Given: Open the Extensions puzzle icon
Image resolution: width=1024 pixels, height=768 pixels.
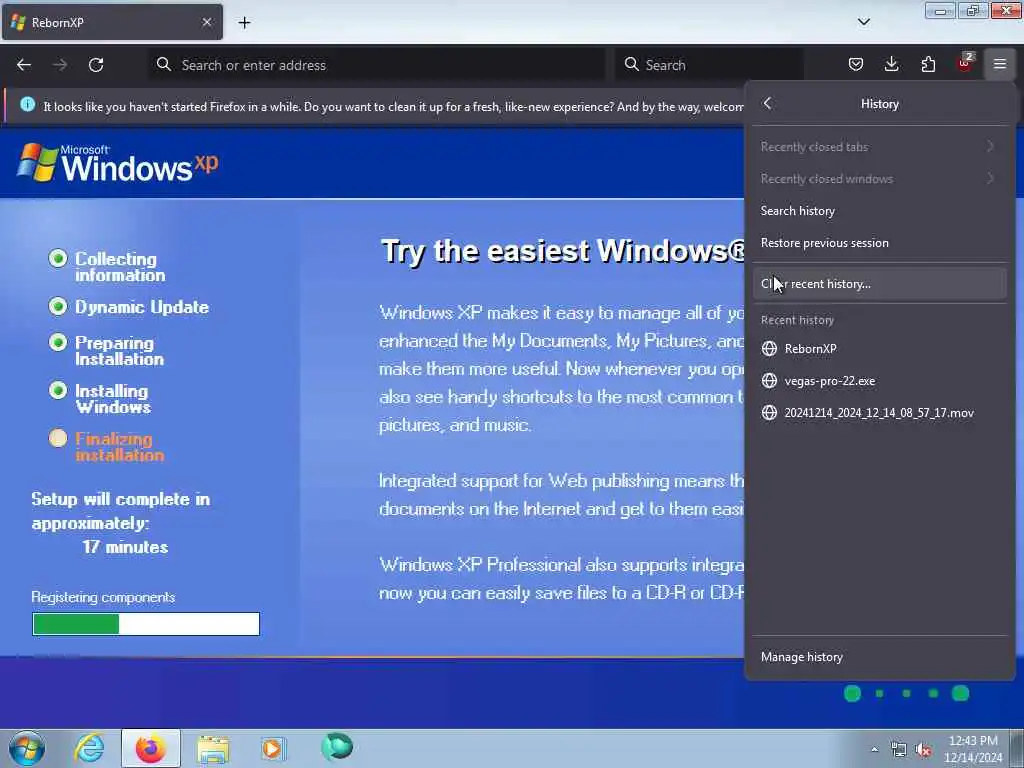Looking at the screenshot, I should (928, 64).
